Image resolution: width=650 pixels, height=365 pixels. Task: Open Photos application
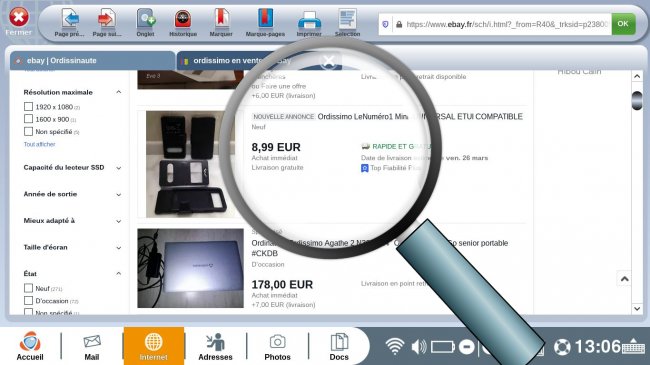pyautogui.click(x=277, y=346)
